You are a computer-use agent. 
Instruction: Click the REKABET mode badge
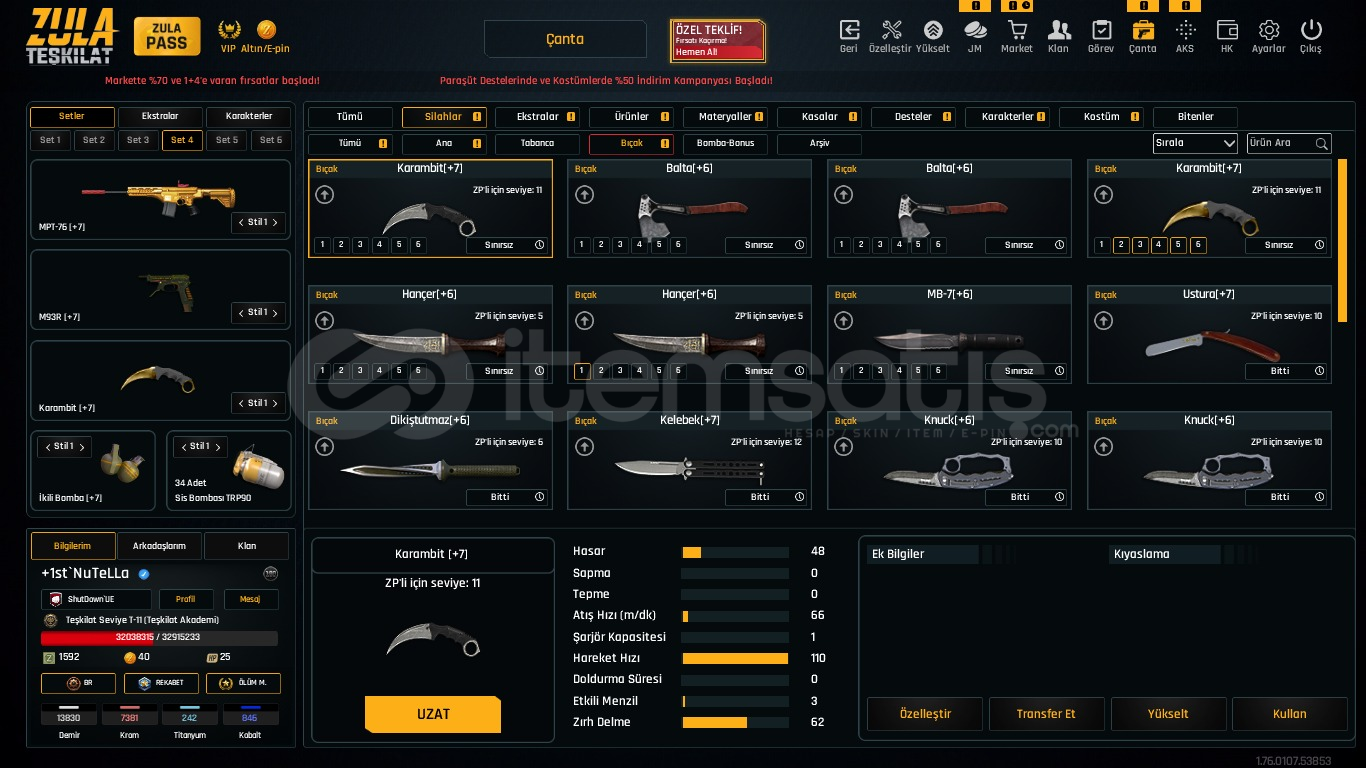(x=161, y=683)
